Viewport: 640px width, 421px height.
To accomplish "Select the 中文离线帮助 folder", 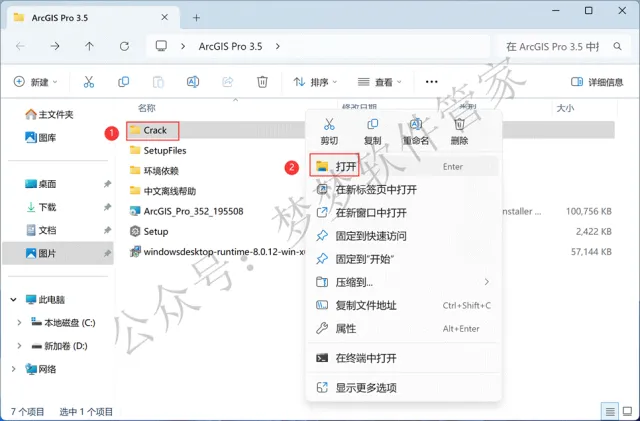I will (163, 191).
